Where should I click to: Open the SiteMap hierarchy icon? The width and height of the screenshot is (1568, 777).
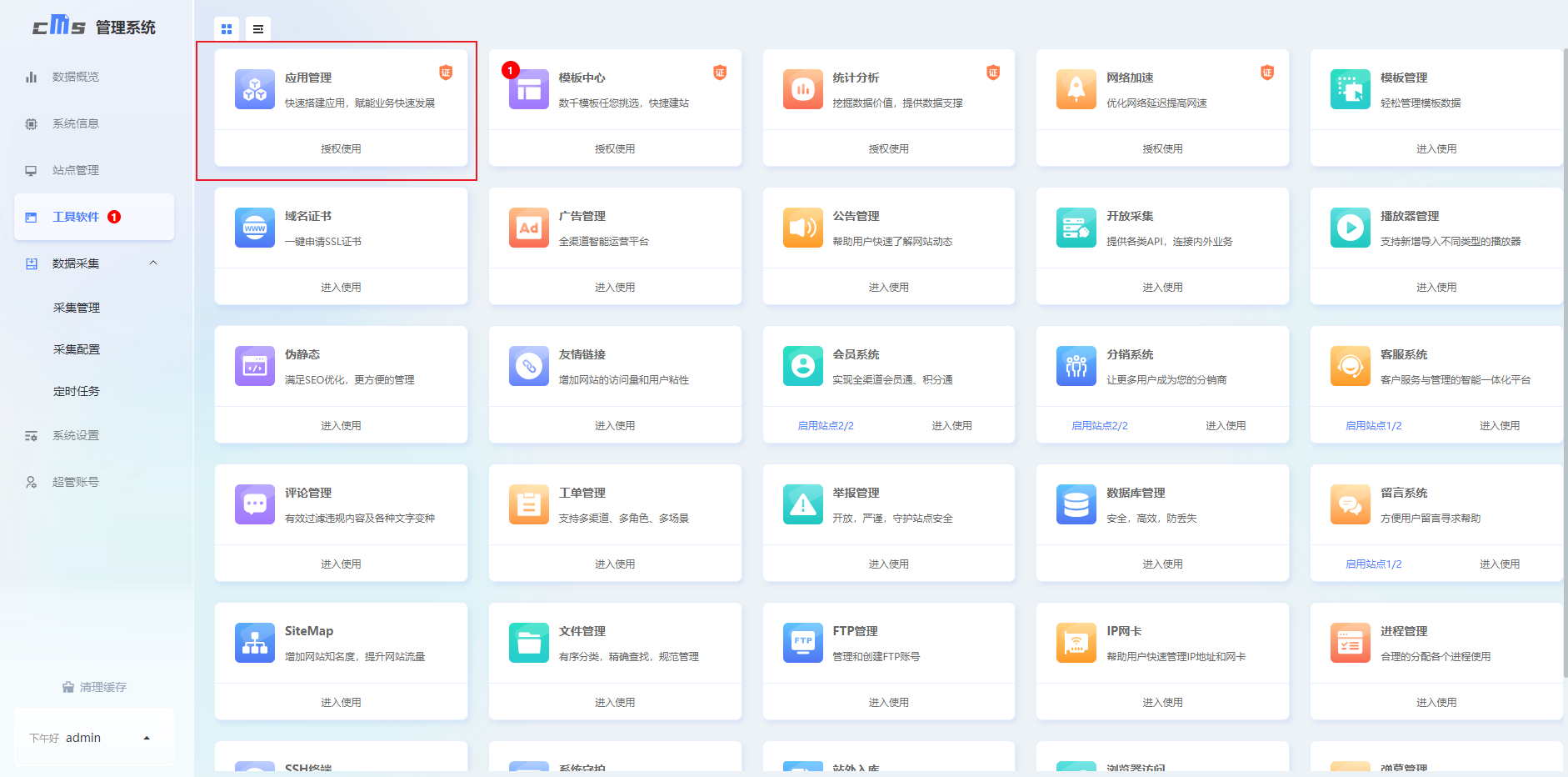pos(255,643)
